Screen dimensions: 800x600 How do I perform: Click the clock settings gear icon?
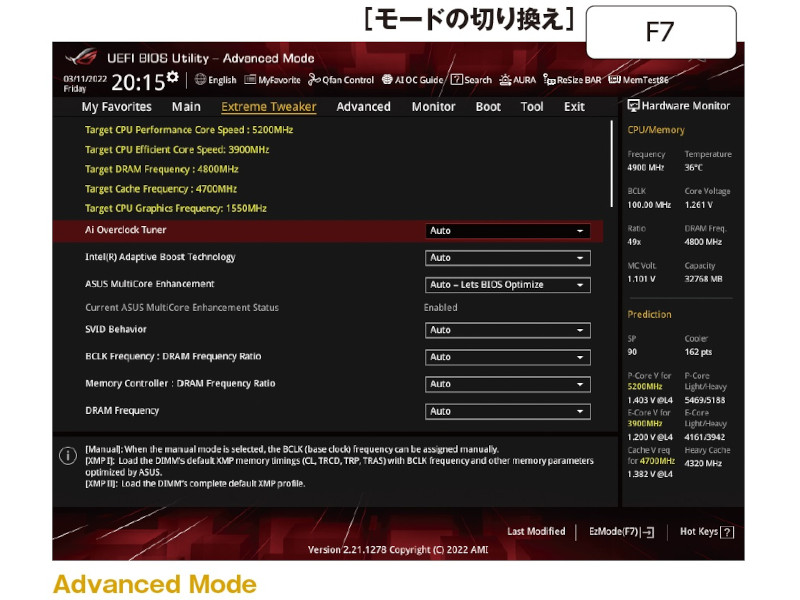click(173, 77)
